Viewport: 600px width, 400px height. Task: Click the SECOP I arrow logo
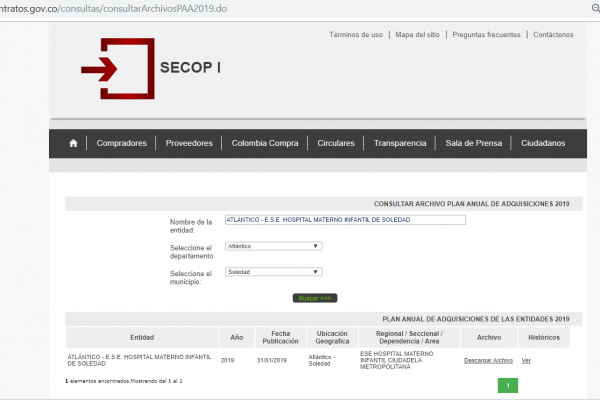pos(118,69)
